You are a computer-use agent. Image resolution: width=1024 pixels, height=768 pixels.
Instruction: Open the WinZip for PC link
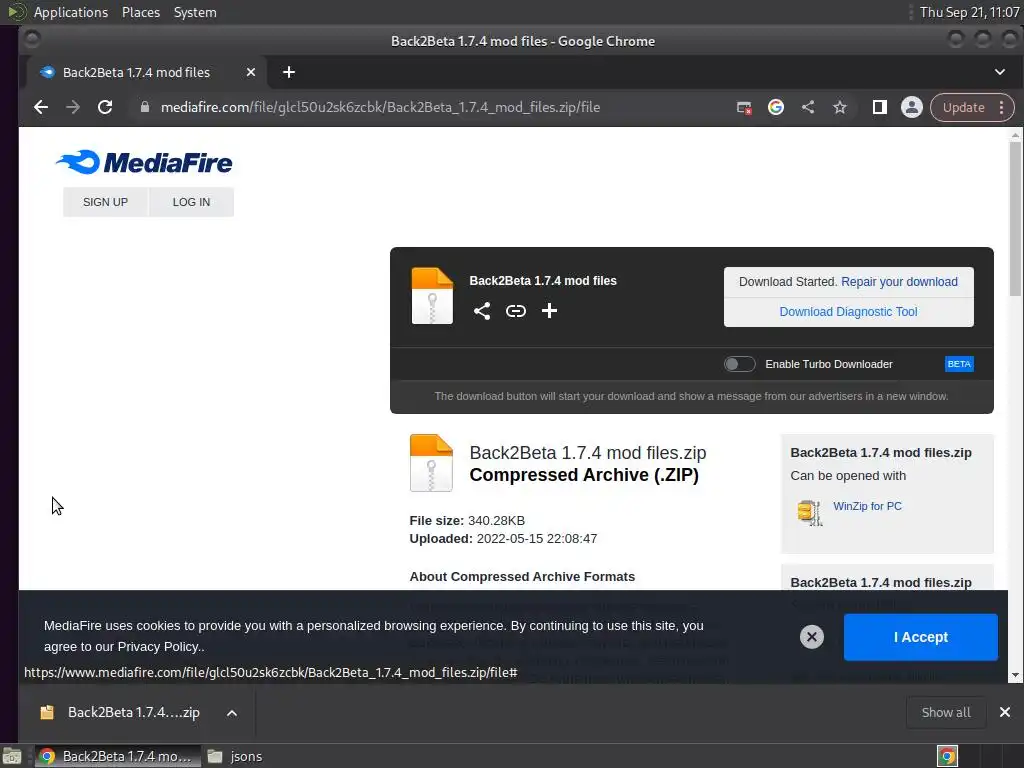(867, 506)
